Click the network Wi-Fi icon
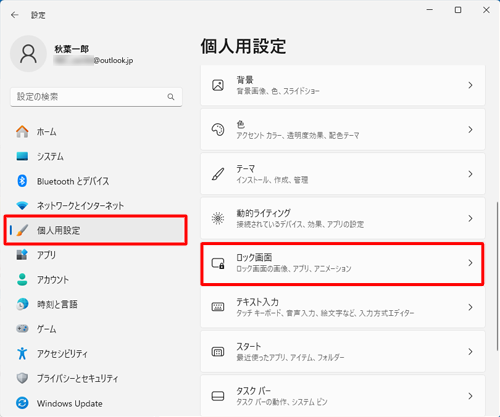The width and height of the screenshot is (500, 417). (22, 206)
